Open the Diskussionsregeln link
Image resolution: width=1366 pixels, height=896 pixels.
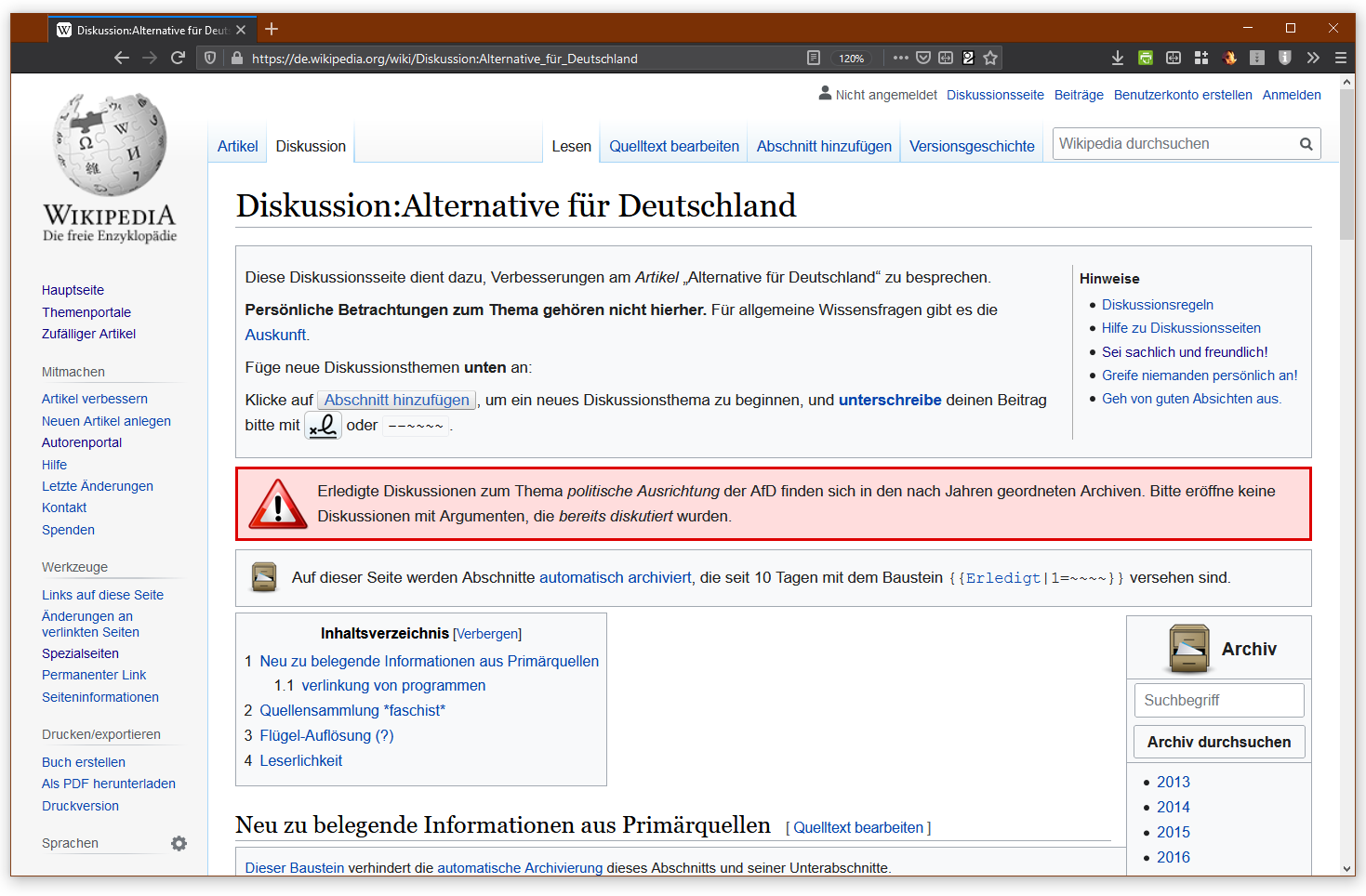pos(1157,305)
